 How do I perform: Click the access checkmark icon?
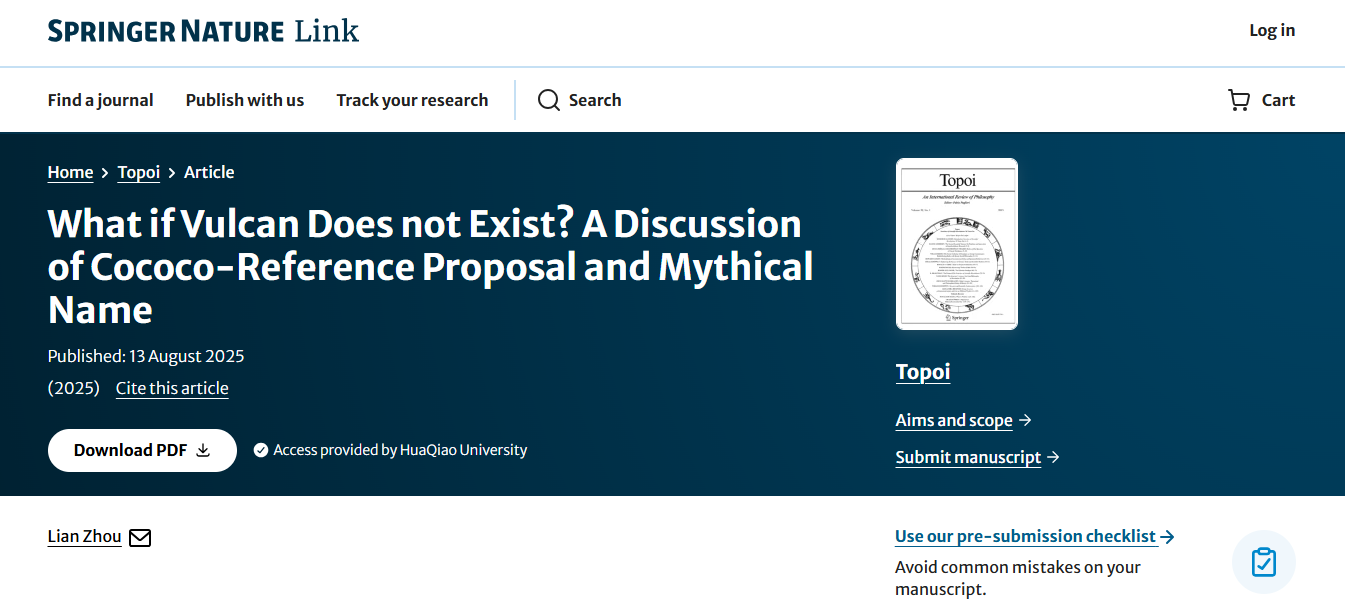point(261,450)
